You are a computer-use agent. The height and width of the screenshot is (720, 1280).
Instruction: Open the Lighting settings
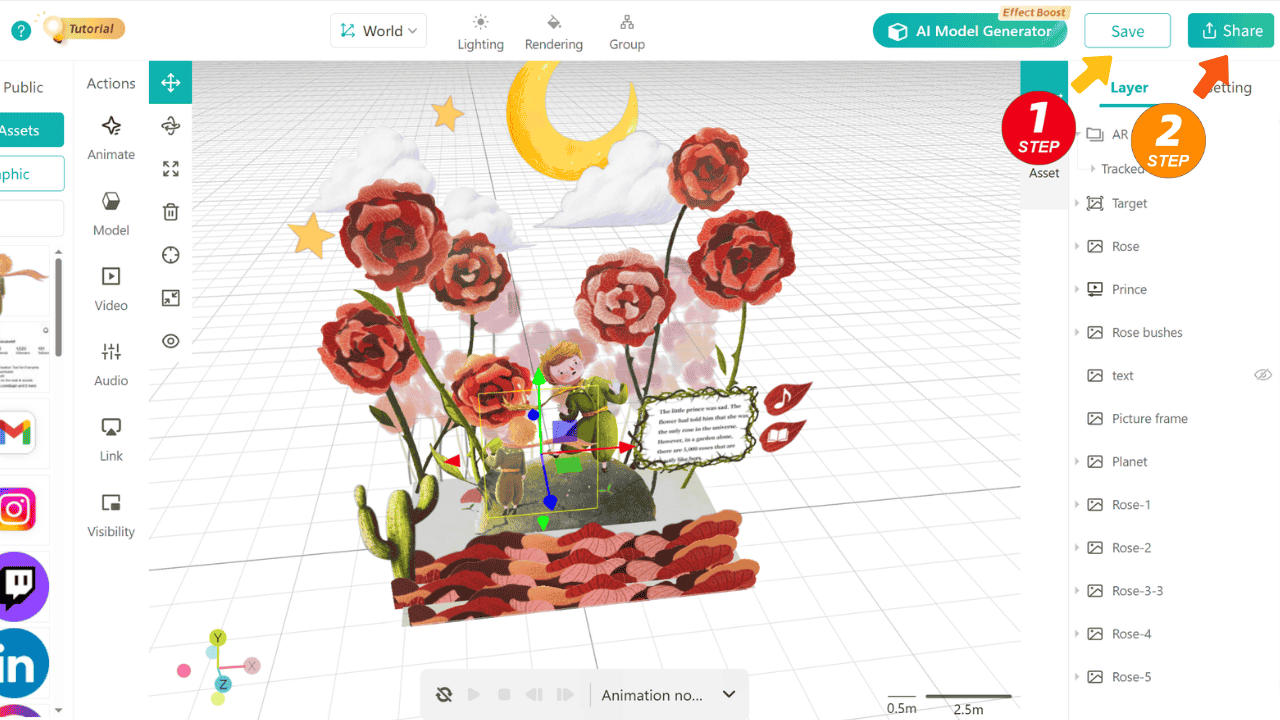pyautogui.click(x=480, y=32)
